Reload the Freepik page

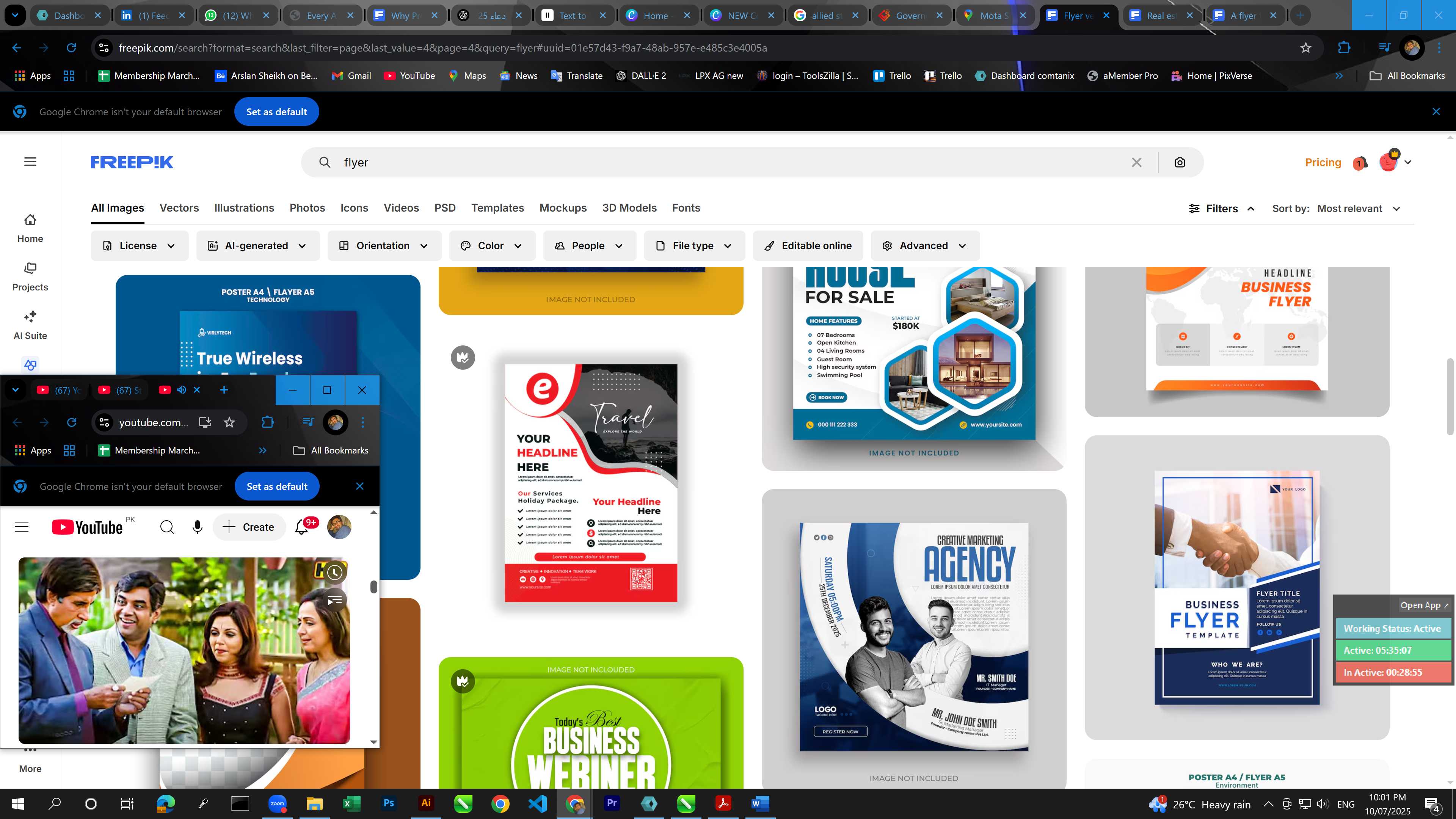point(71,48)
